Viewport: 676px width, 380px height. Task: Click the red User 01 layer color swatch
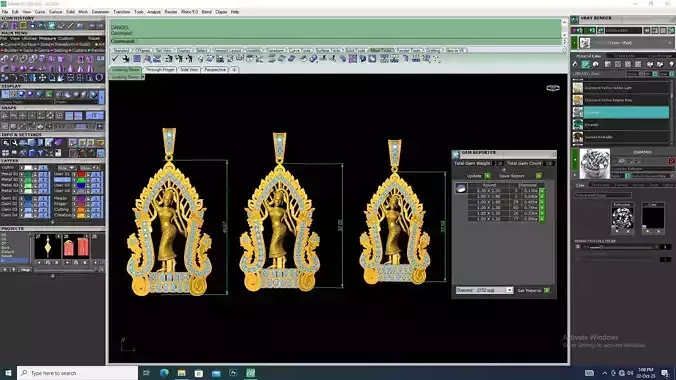click(x=81, y=174)
